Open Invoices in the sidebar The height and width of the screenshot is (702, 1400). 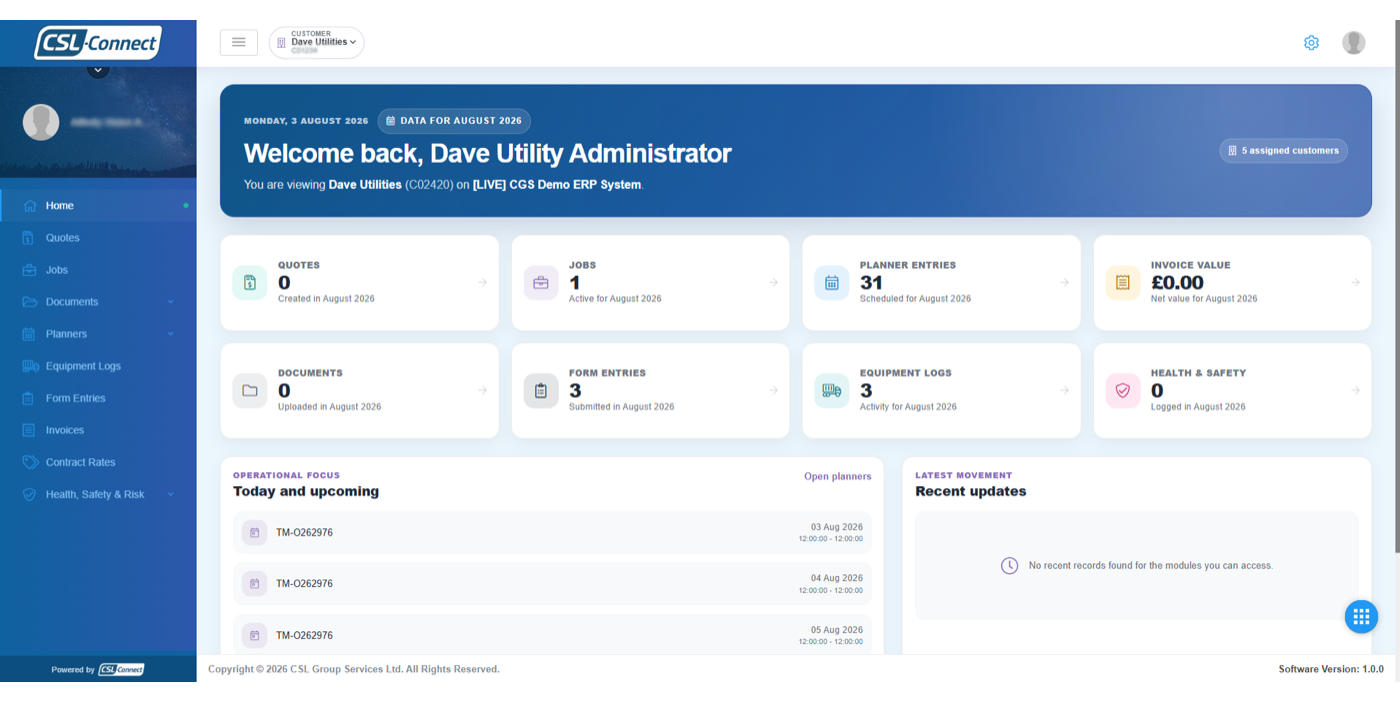98,430
